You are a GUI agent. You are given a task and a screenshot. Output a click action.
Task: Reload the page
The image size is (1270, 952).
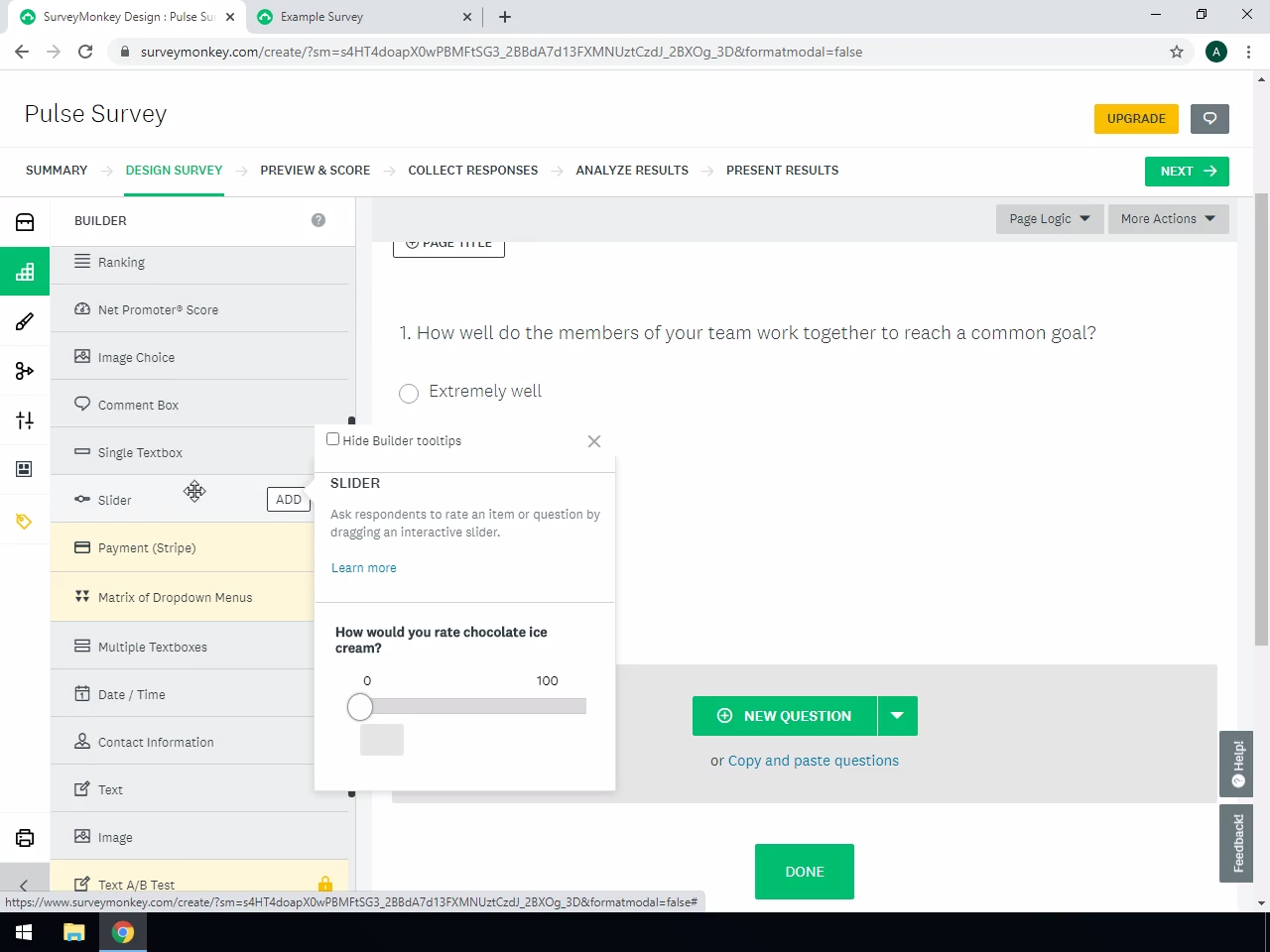pyautogui.click(x=85, y=52)
